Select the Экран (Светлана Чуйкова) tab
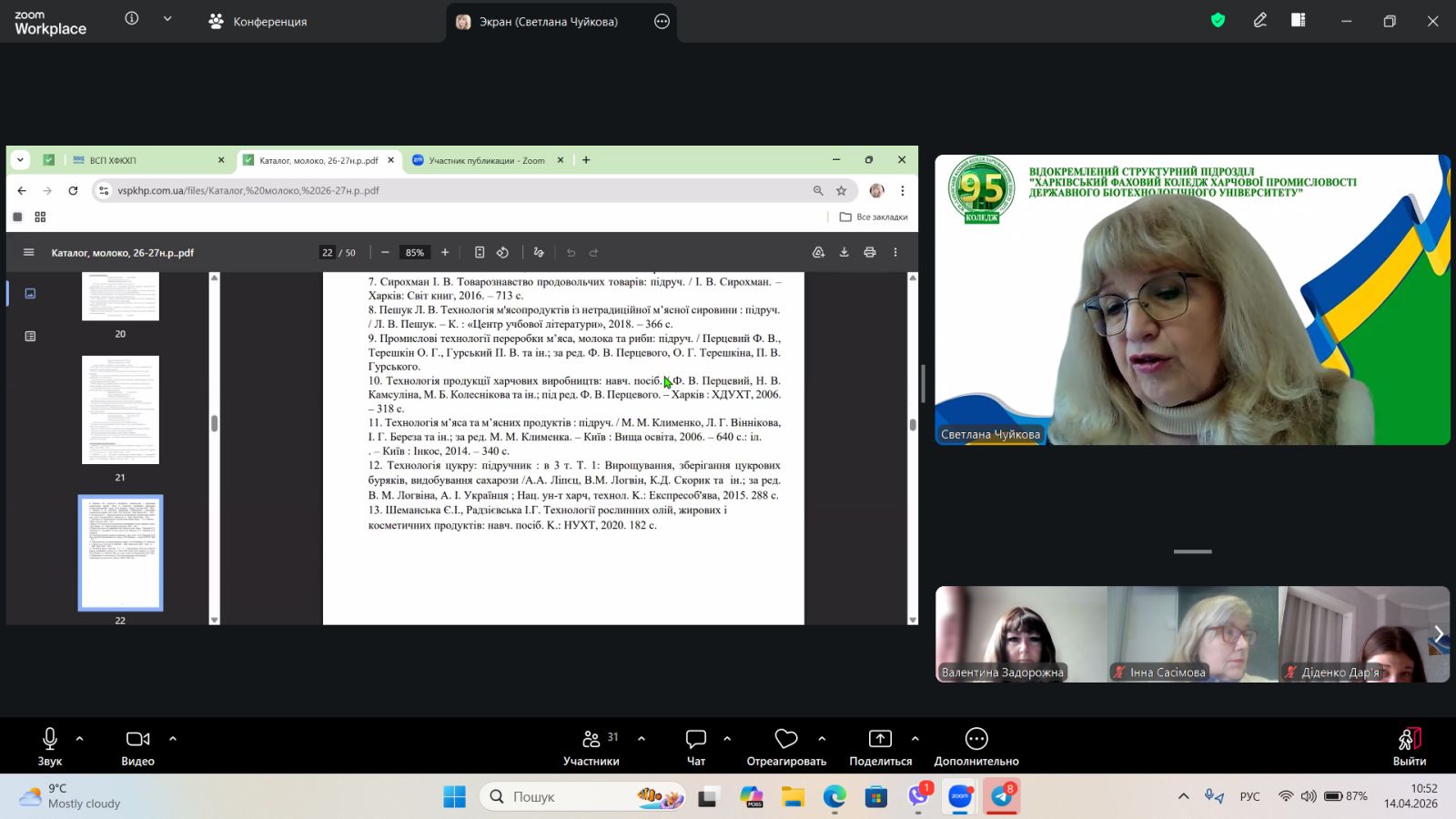Viewport: 1456px width, 819px height. click(x=548, y=21)
